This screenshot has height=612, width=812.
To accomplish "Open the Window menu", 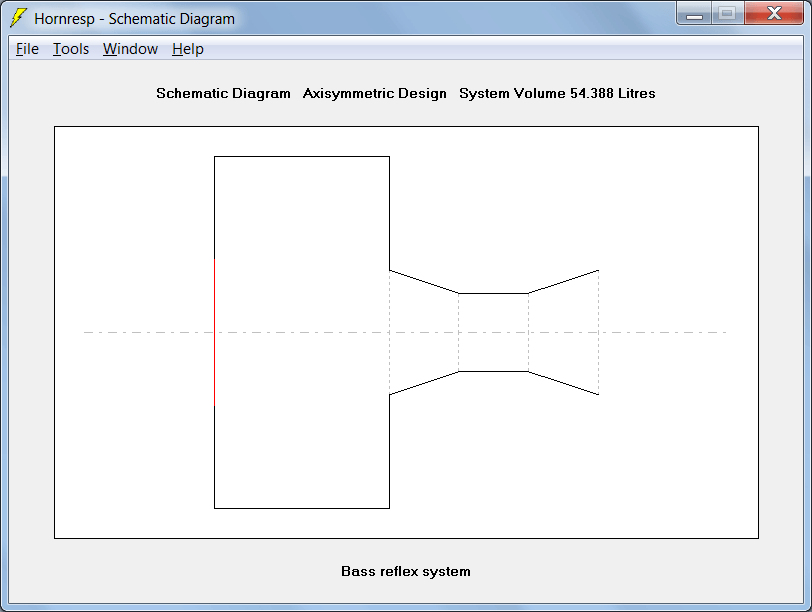I will point(130,49).
